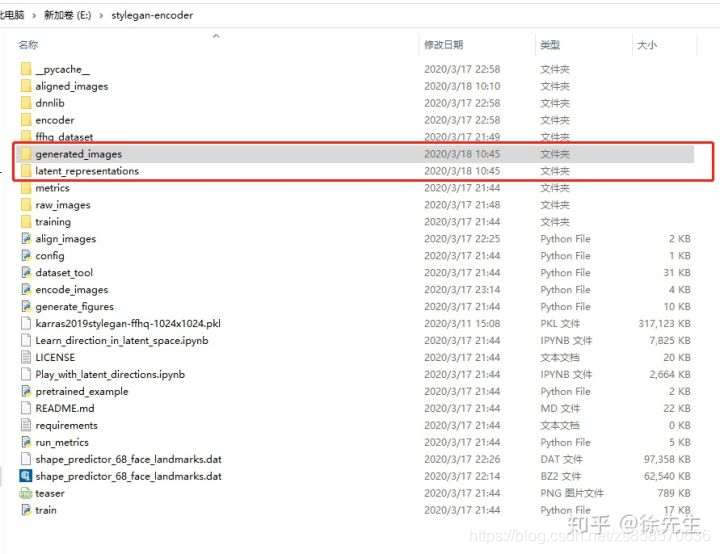Screen dimensions: 720x554
Task: Click the README.md file name
Action: tap(65, 408)
